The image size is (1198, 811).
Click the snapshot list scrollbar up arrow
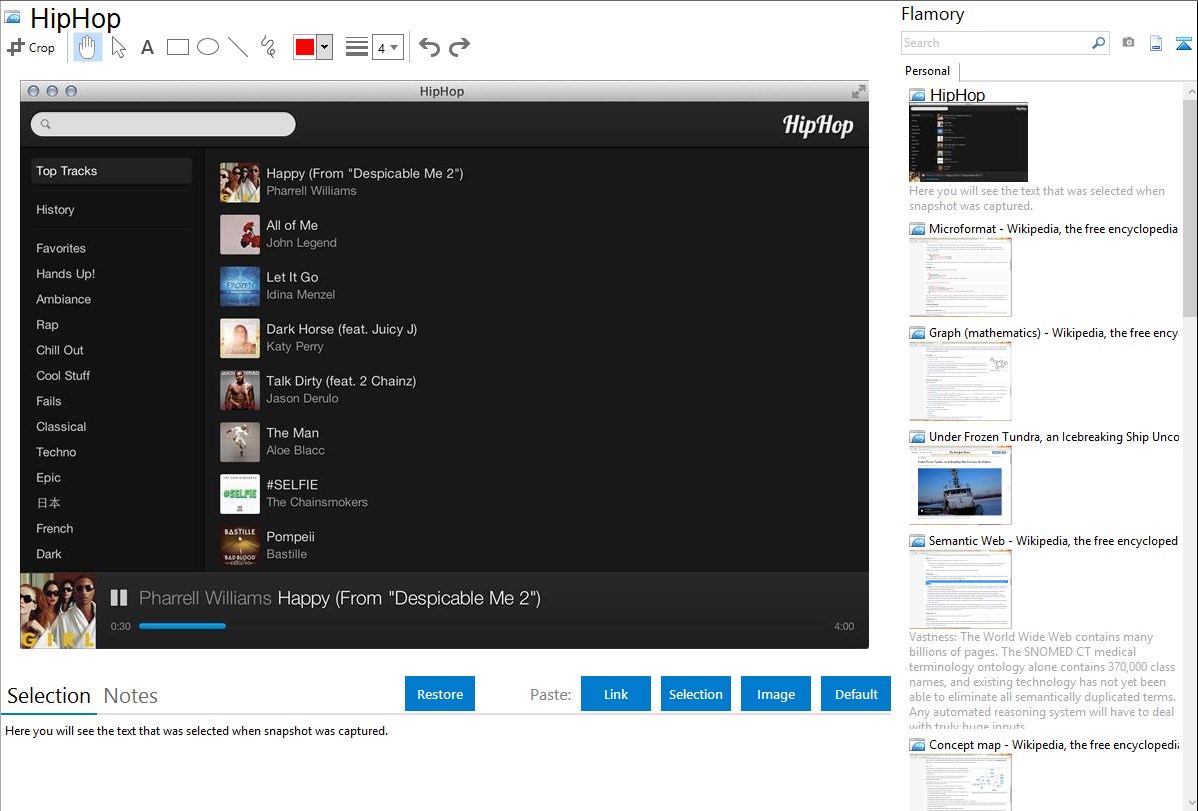pos(1190,91)
